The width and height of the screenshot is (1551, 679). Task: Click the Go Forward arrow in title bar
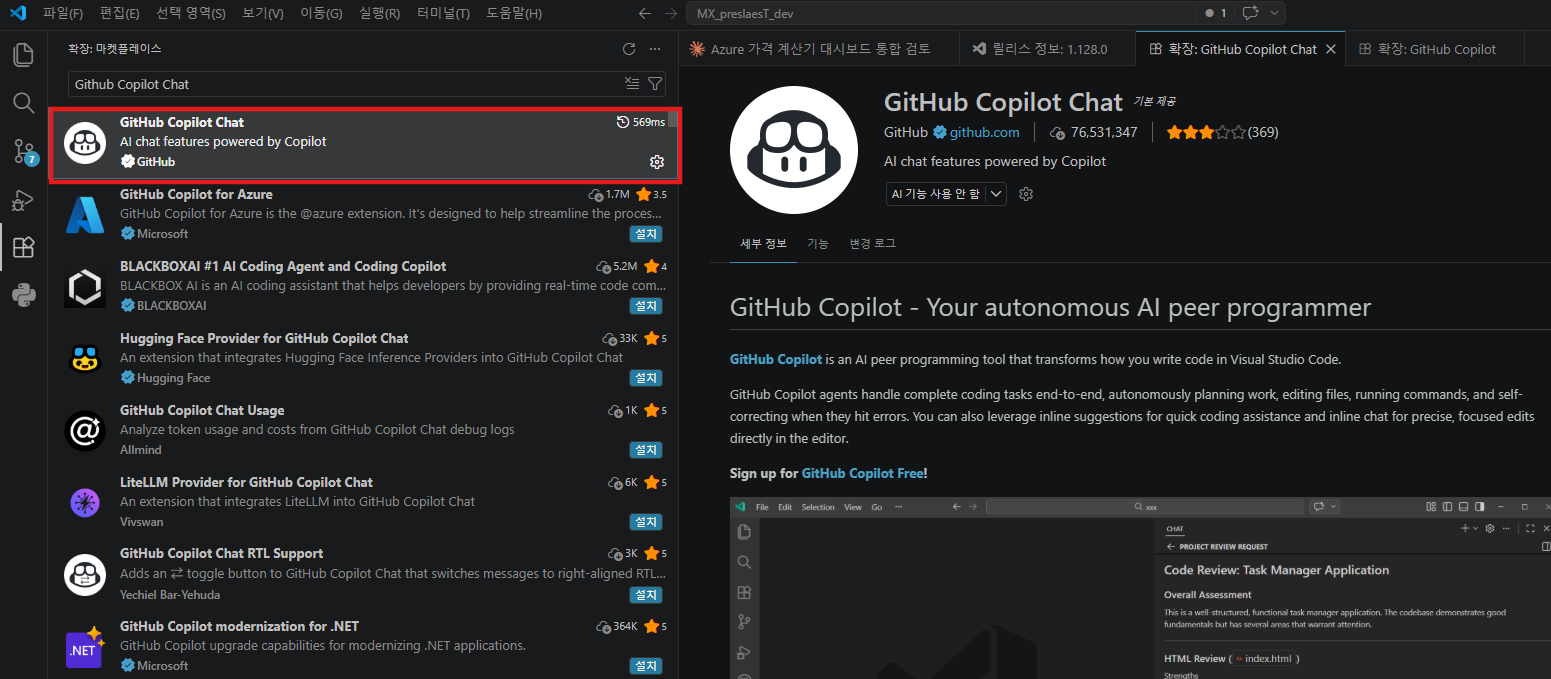(x=671, y=14)
